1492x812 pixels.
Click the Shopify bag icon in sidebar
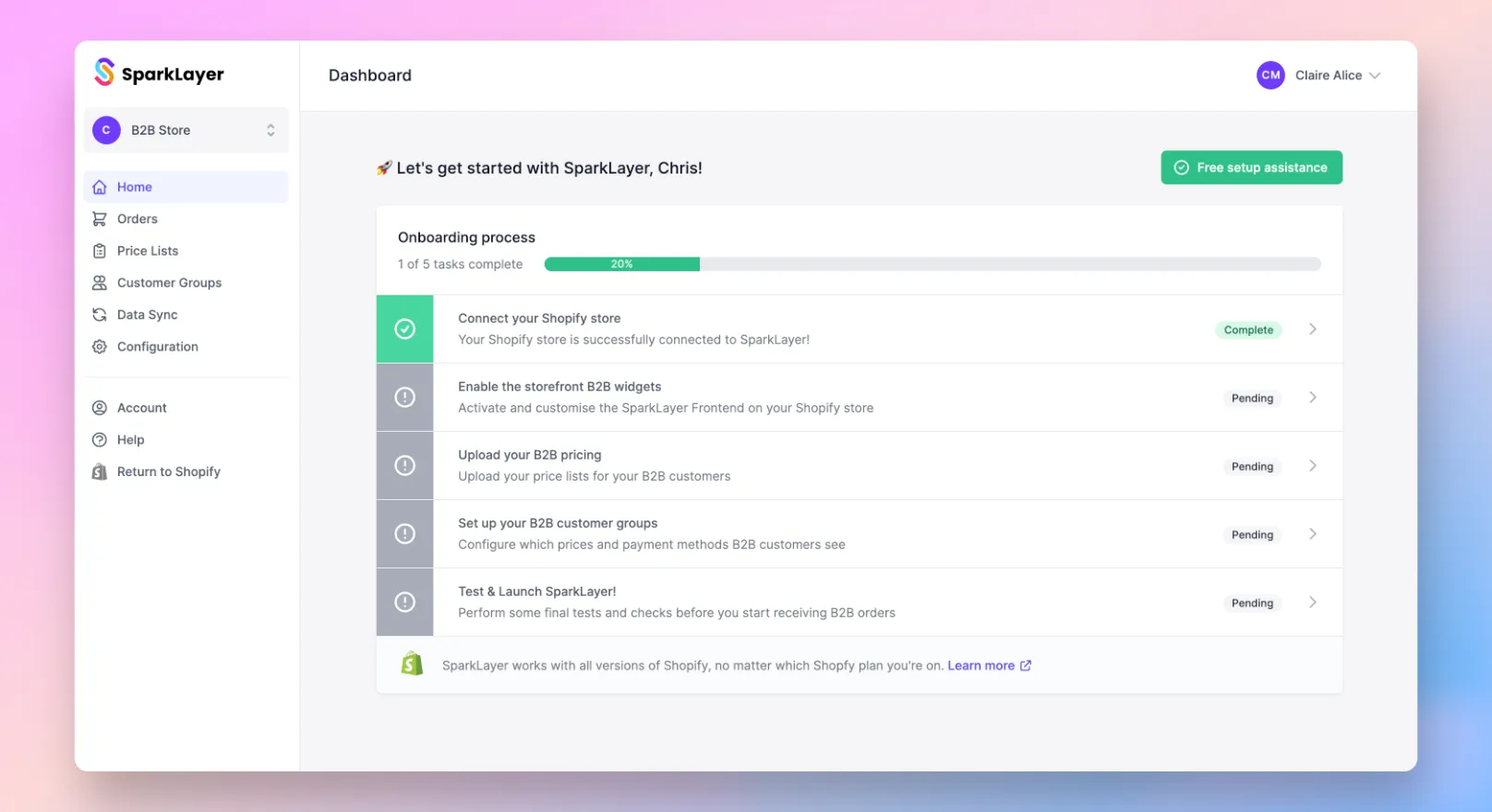point(100,472)
